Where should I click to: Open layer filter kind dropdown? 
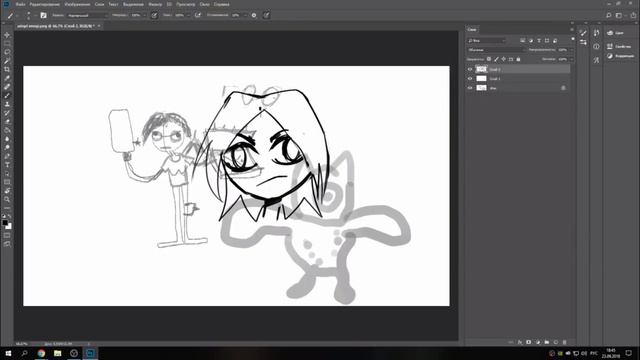(487, 41)
